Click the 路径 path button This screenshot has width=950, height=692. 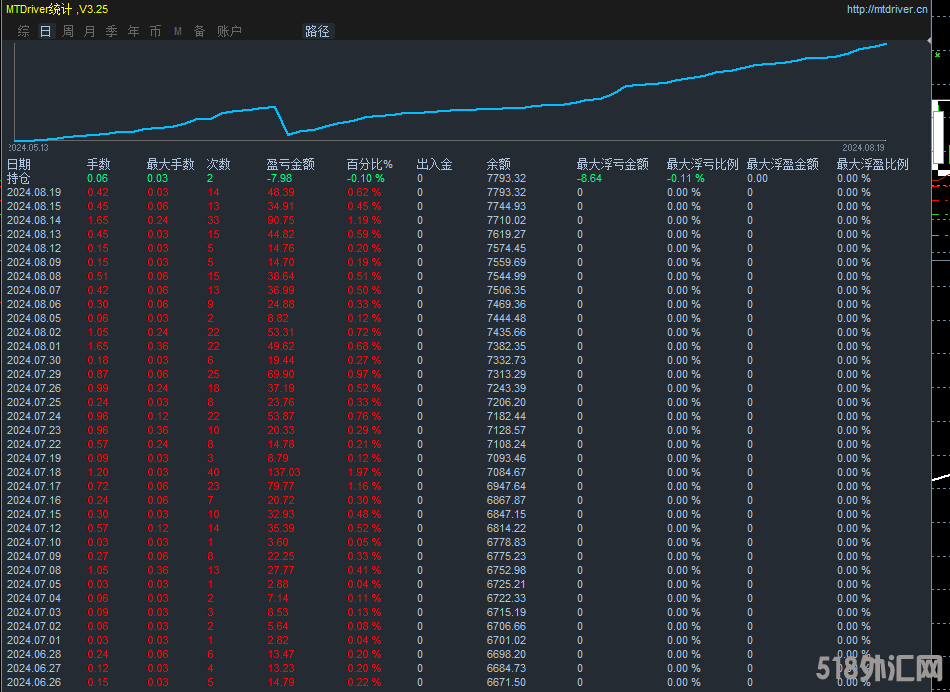click(317, 31)
